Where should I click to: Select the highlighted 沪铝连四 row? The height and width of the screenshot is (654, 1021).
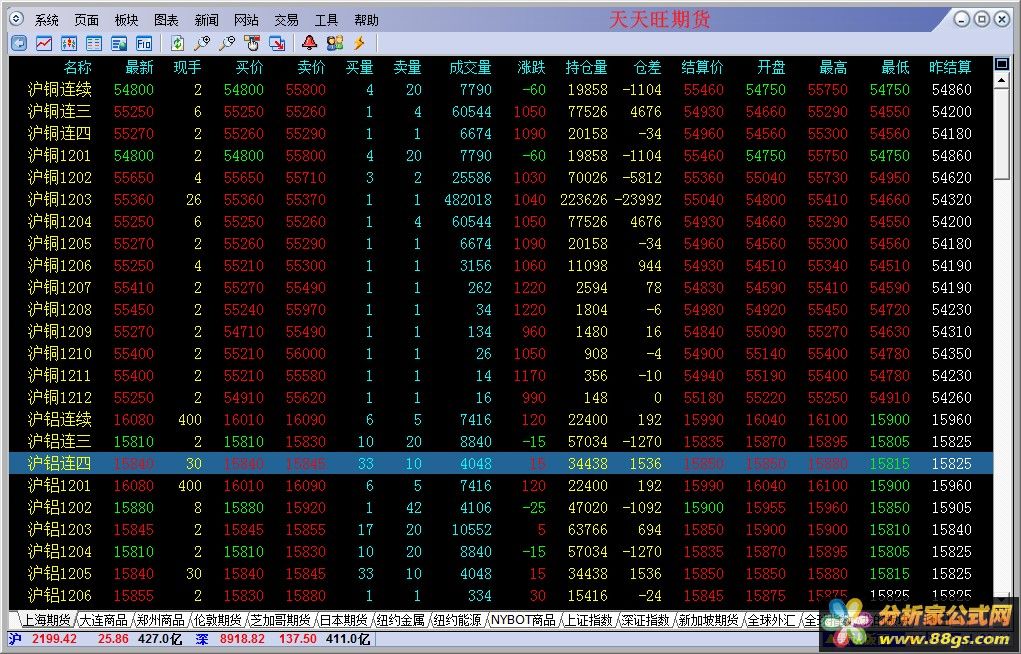[x=501, y=464]
